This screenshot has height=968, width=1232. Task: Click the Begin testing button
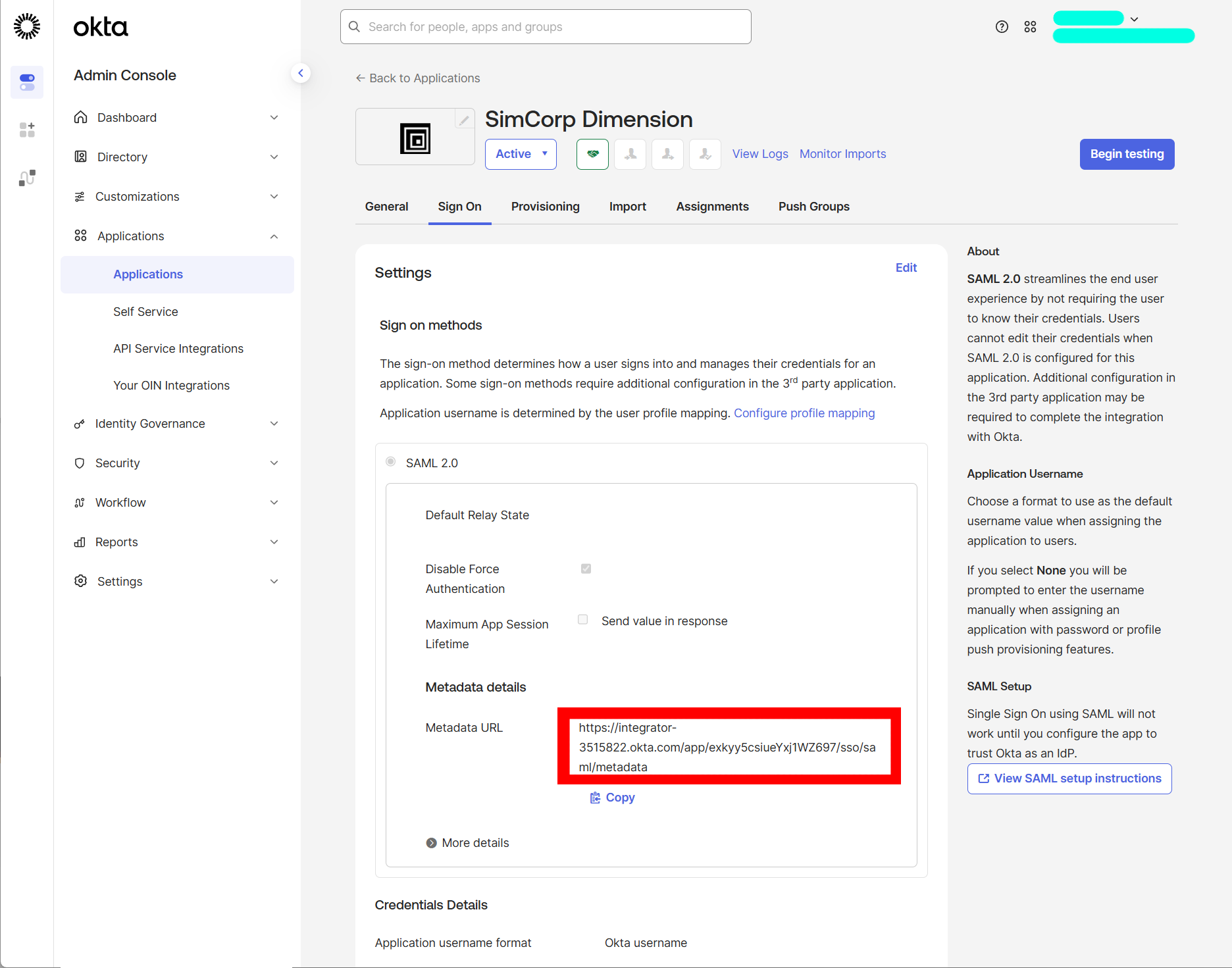pos(1126,154)
